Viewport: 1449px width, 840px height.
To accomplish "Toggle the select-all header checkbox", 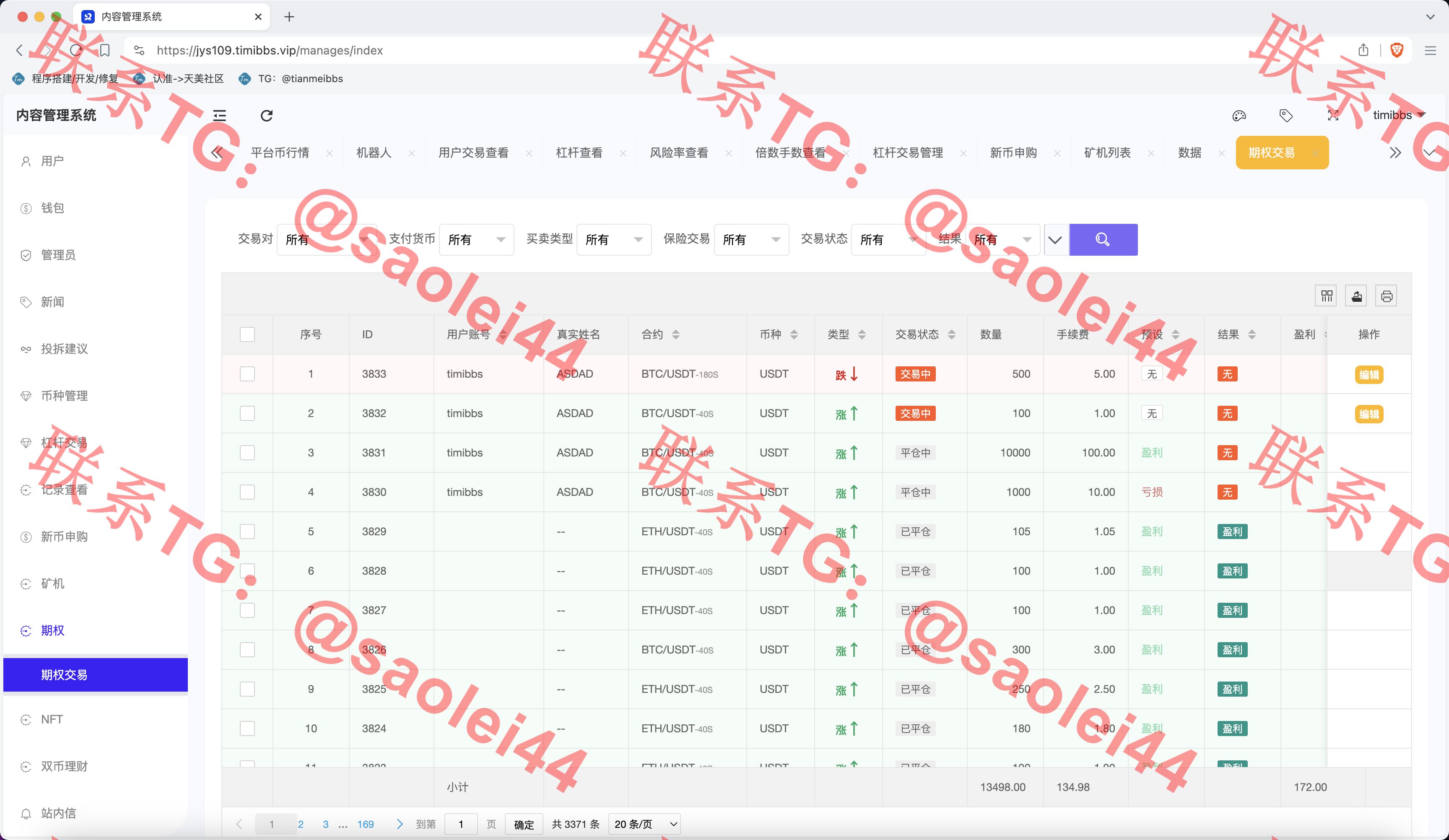I will pos(247,334).
